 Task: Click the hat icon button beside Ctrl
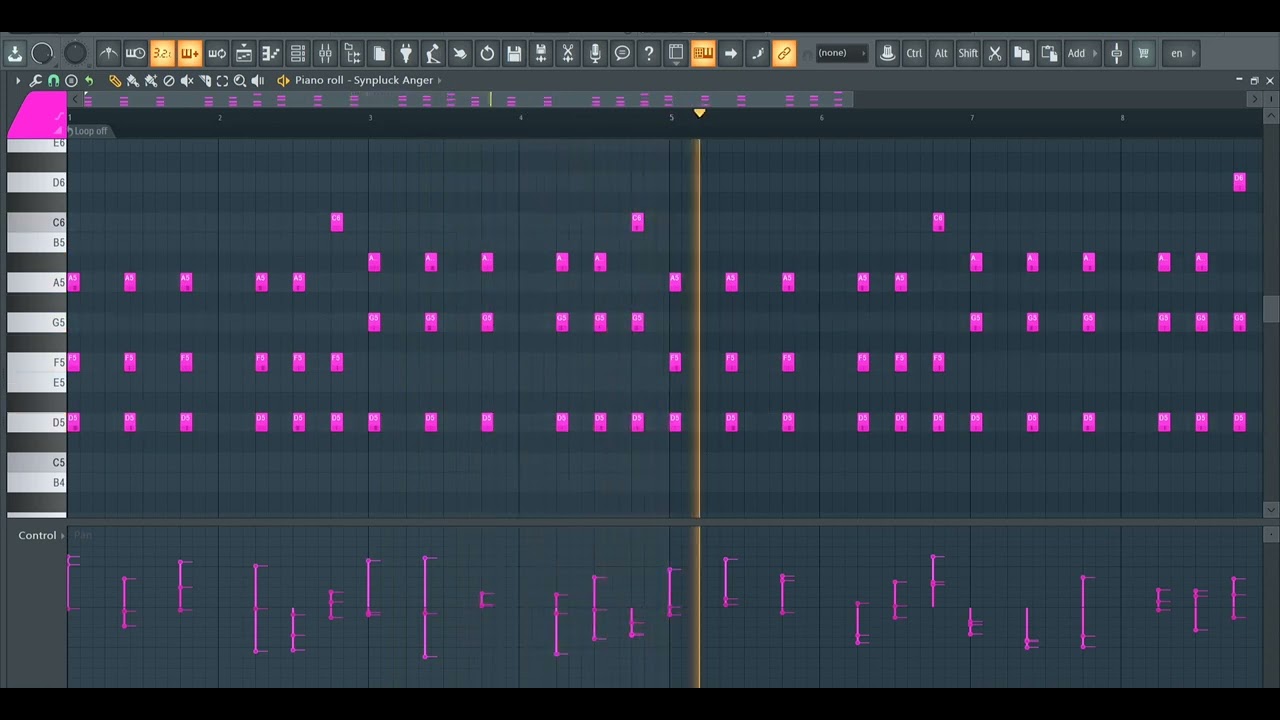point(887,53)
